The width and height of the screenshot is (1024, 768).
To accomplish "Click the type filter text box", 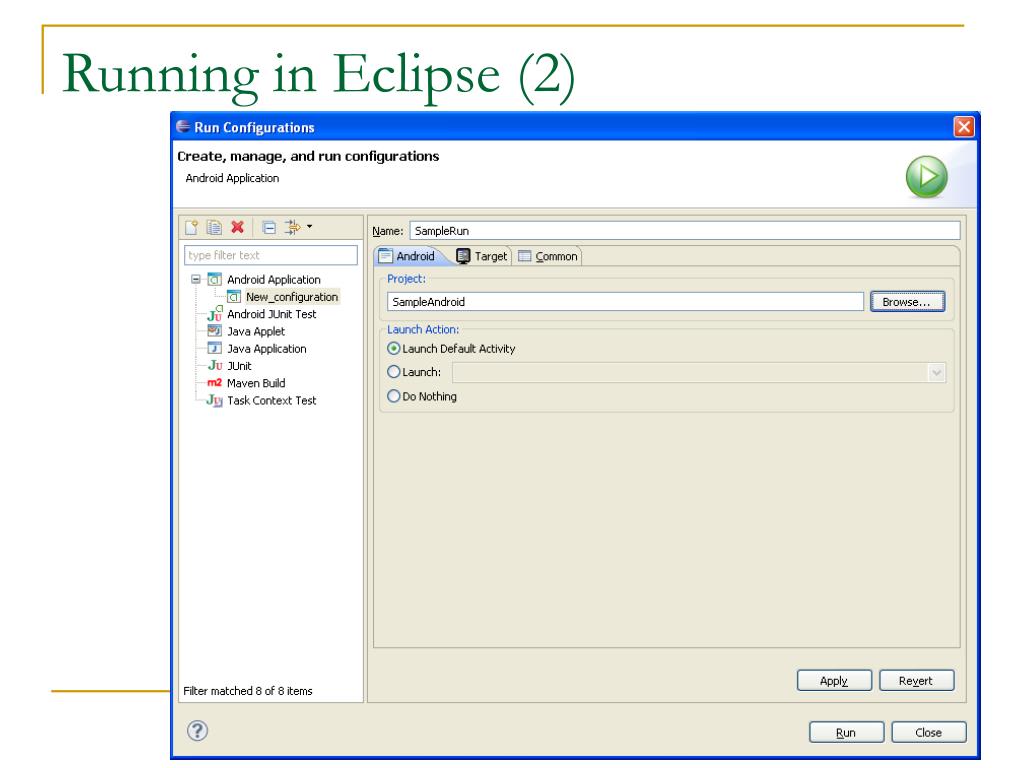I will pos(271,255).
